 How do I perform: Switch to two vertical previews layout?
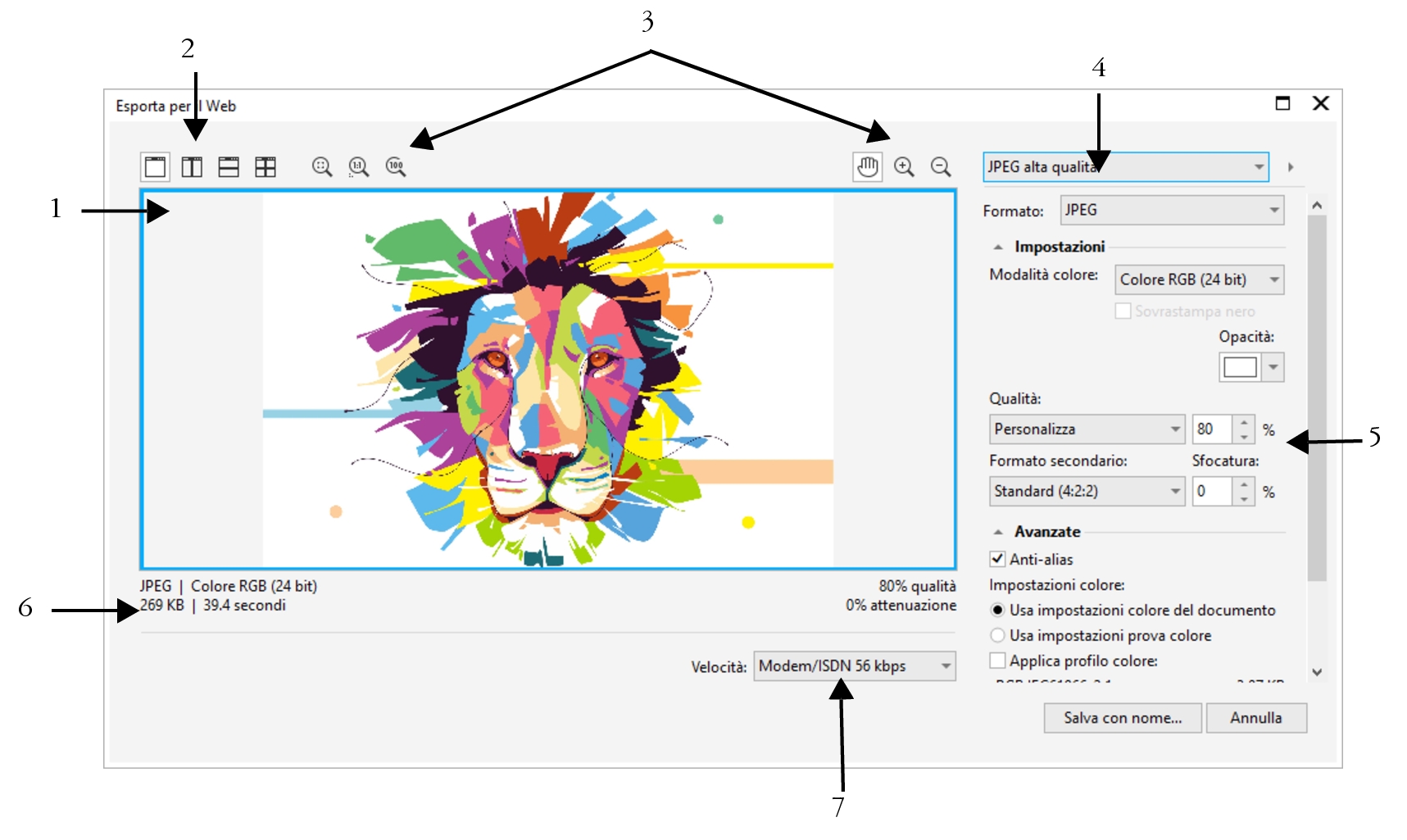(x=192, y=167)
